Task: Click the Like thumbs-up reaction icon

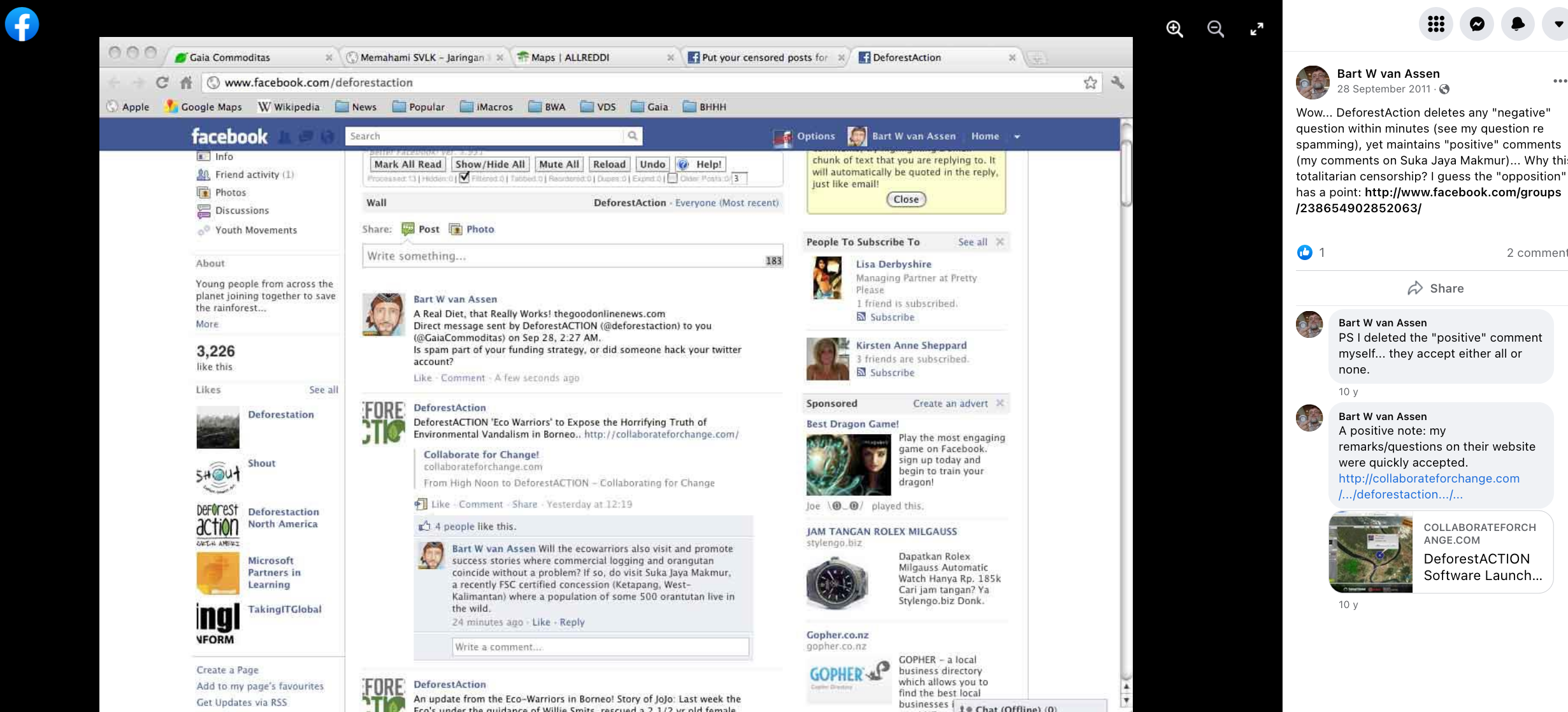Action: point(1304,252)
